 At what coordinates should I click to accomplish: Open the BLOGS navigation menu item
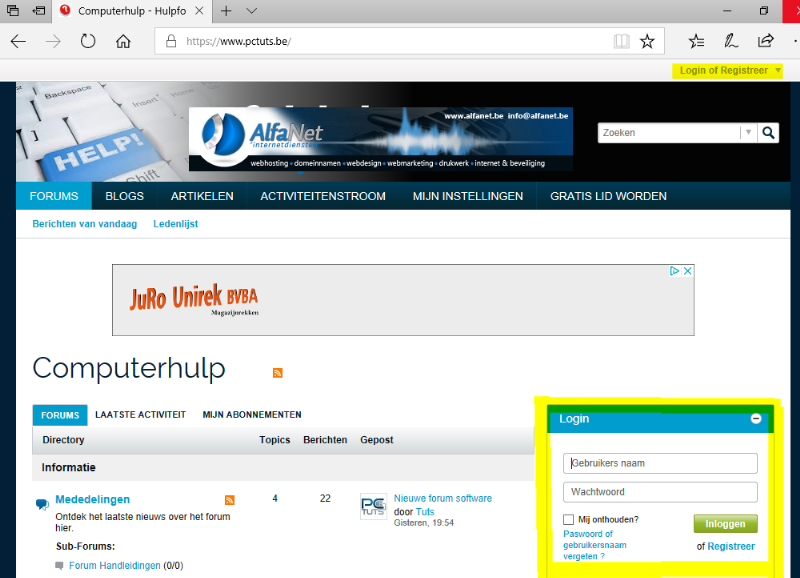[124, 196]
